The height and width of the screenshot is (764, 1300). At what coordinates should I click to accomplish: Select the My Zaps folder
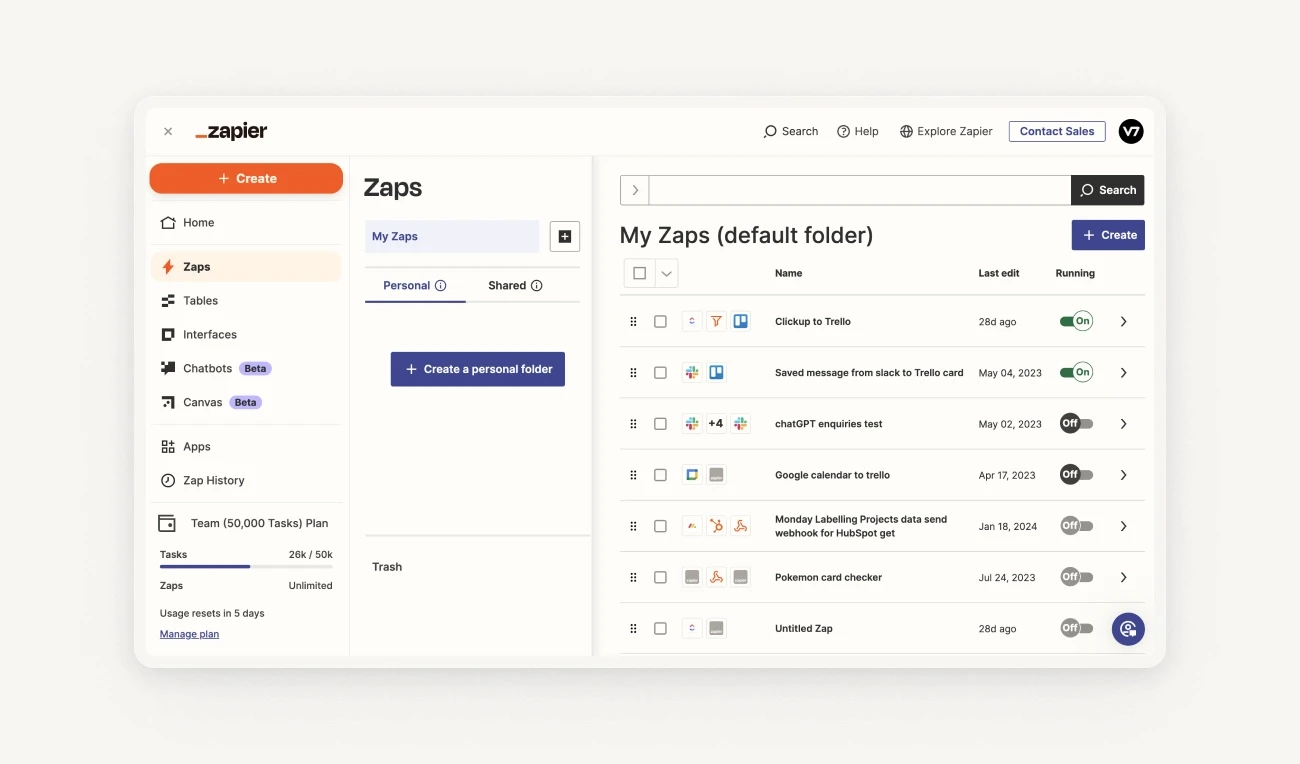pyautogui.click(x=452, y=237)
